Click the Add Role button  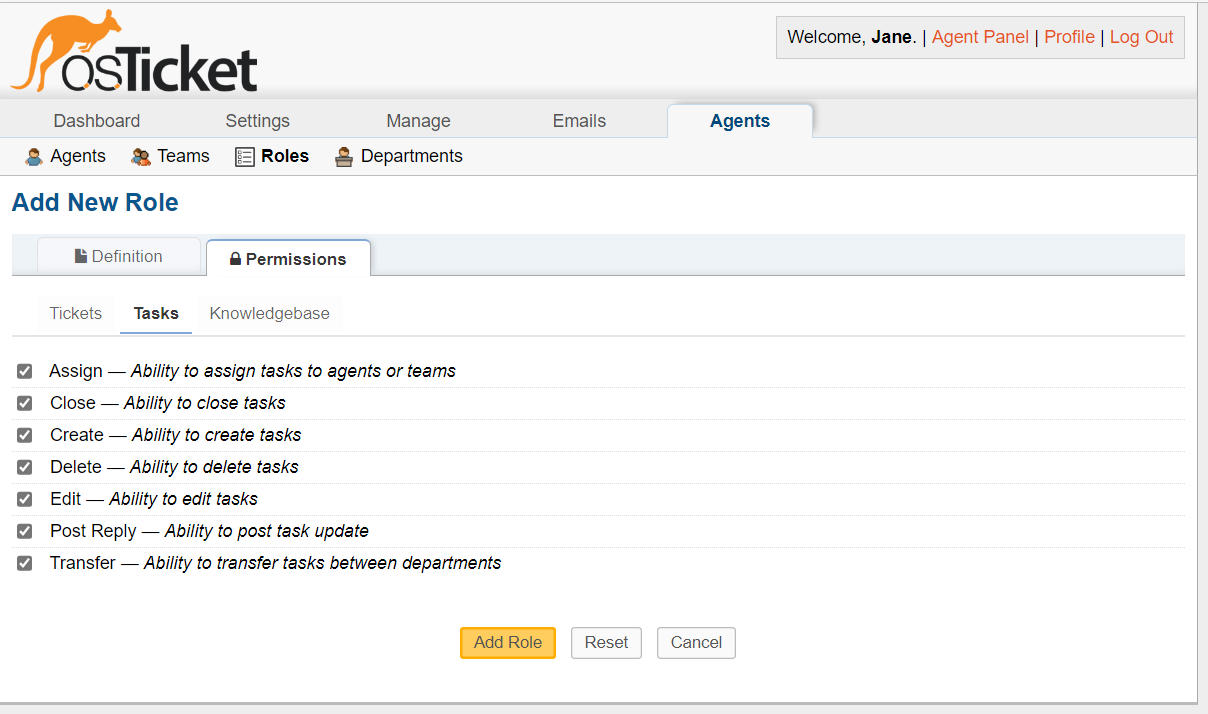pyautogui.click(x=507, y=642)
